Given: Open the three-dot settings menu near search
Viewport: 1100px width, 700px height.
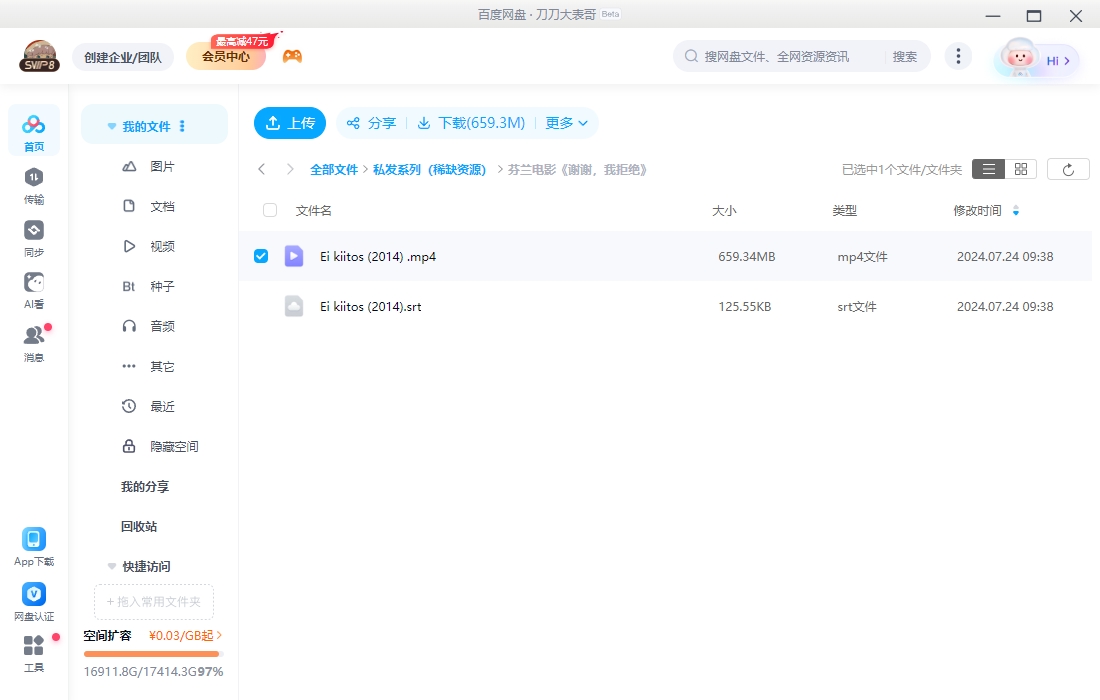Looking at the screenshot, I should tap(958, 56).
